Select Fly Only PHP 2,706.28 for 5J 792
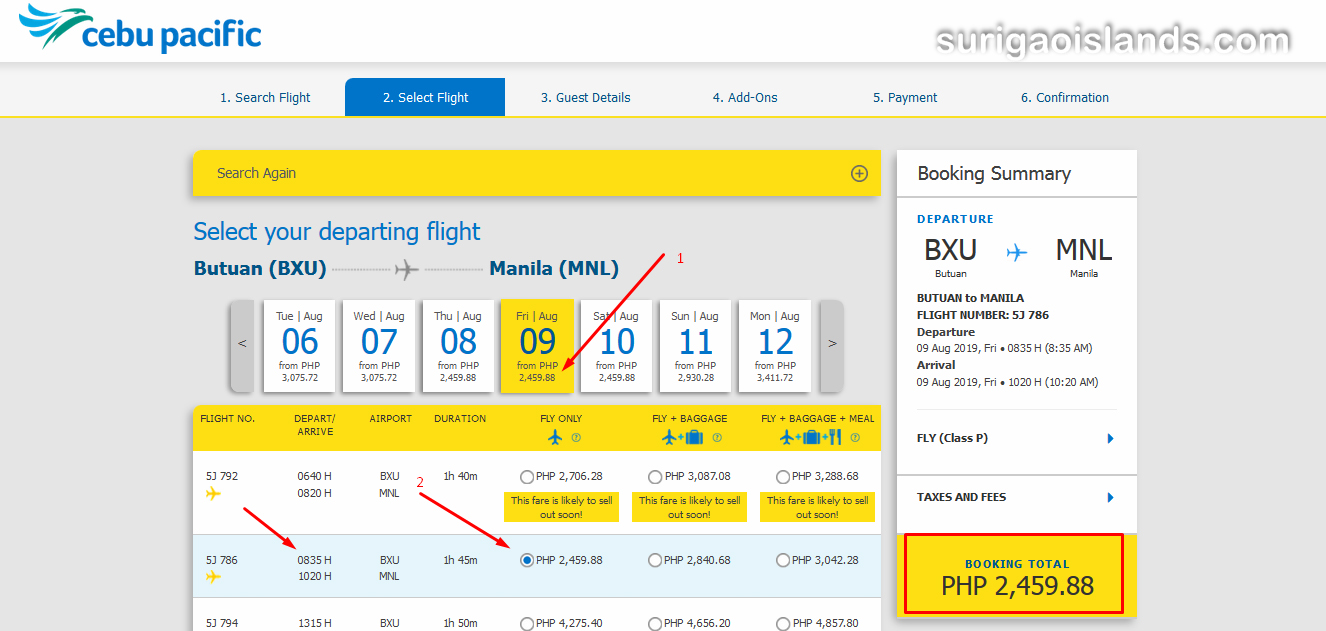This screenshot has height=631, width=1326. pos(527,477)
